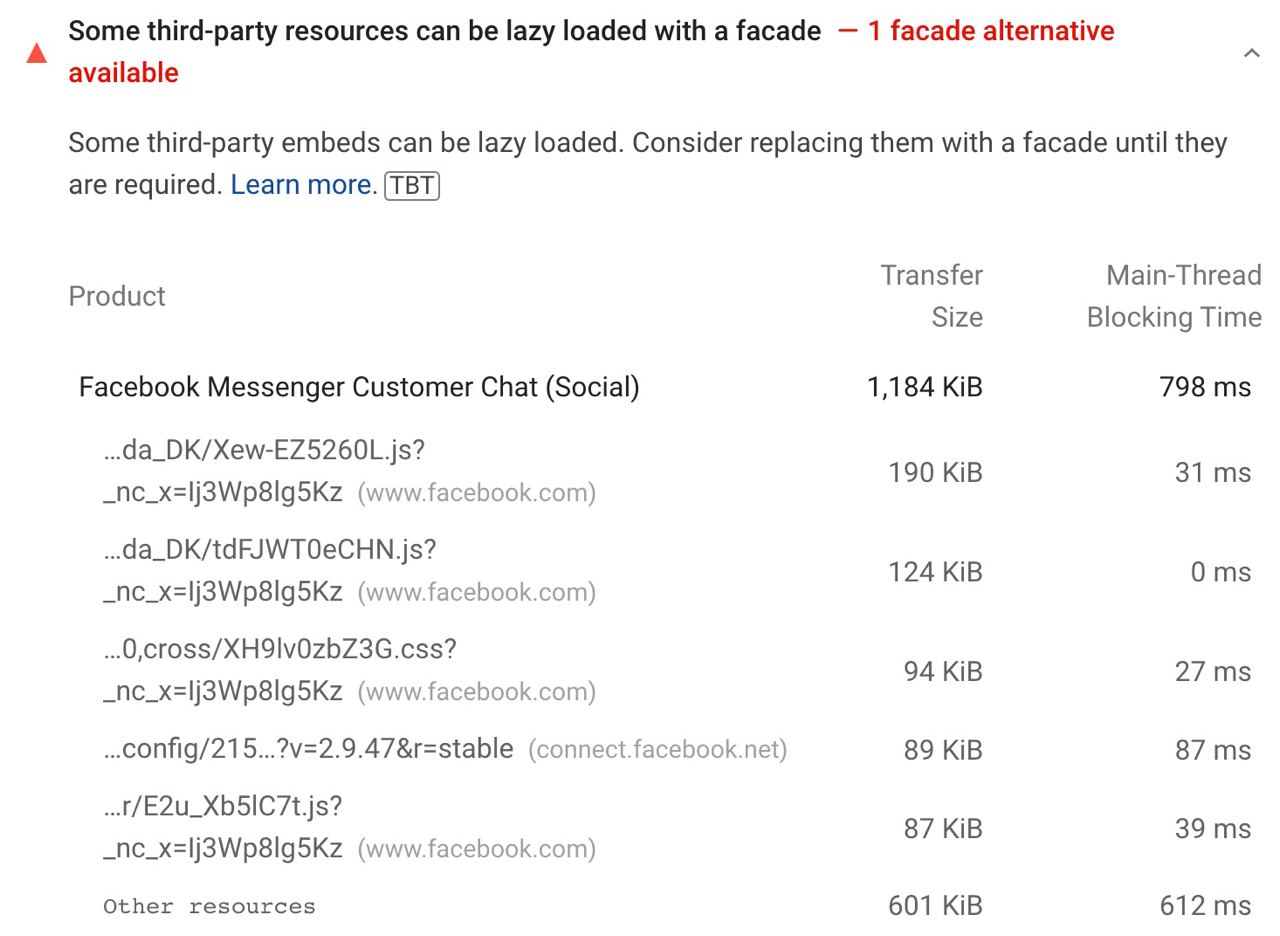Click the 0 ms blocking time value

point(1221,572)
